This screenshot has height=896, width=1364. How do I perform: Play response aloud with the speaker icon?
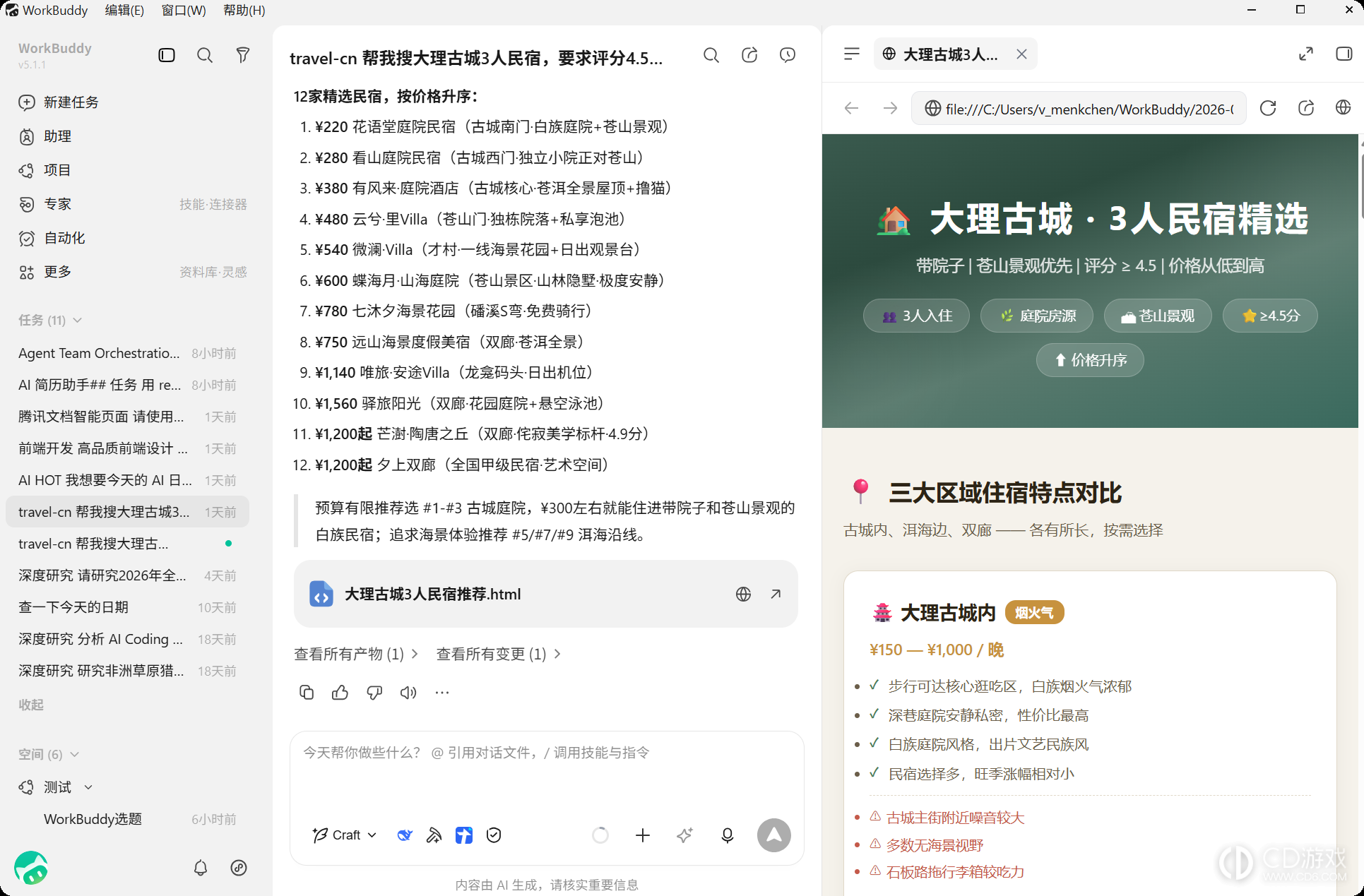tap(408, 693)
